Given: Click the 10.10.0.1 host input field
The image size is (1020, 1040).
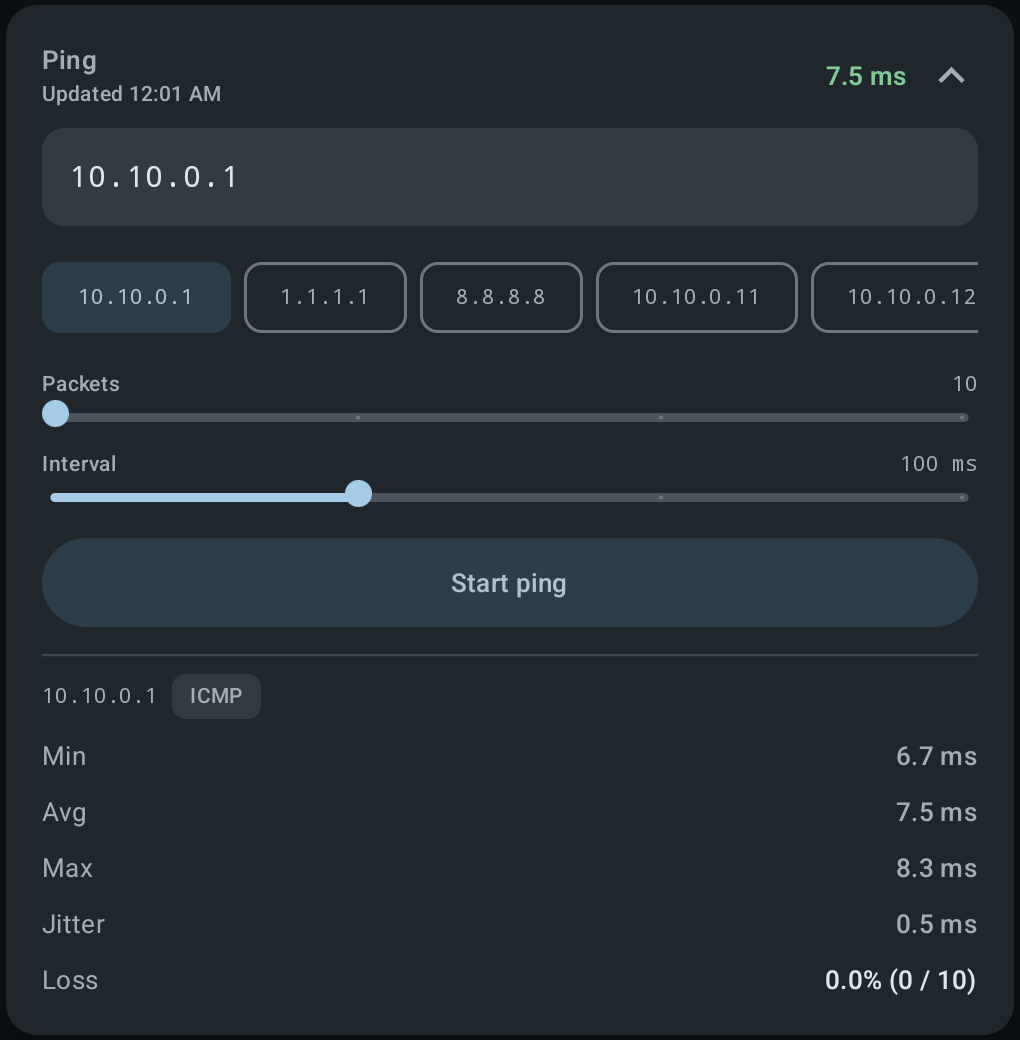Looking at the screenshot, I should point(509,177).
